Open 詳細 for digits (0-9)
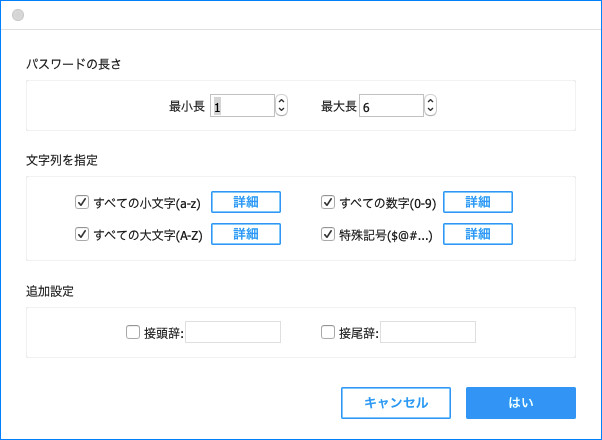 pos(477,202)
